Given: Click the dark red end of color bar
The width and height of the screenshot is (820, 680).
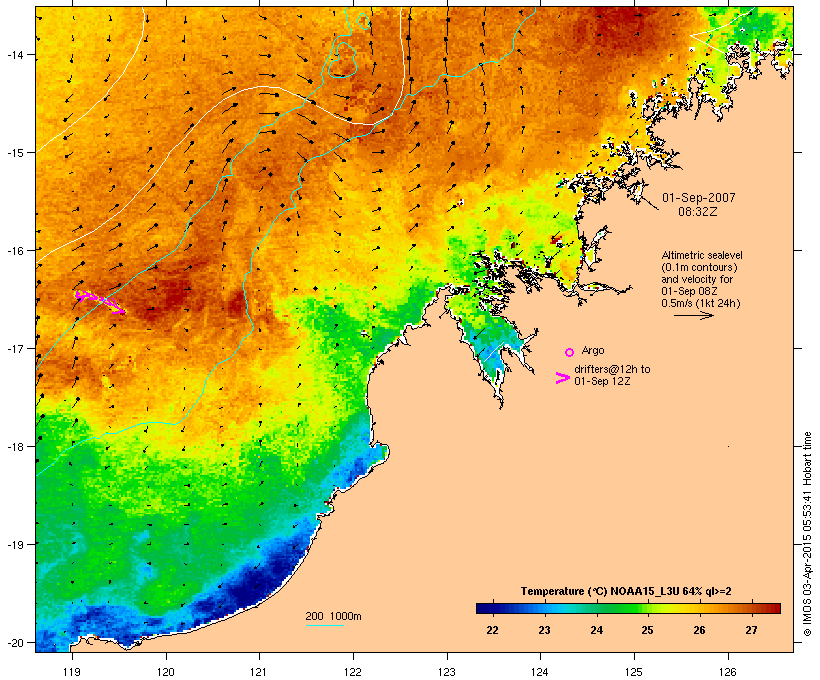Looking at the screenshot, I should click(774, 608).
